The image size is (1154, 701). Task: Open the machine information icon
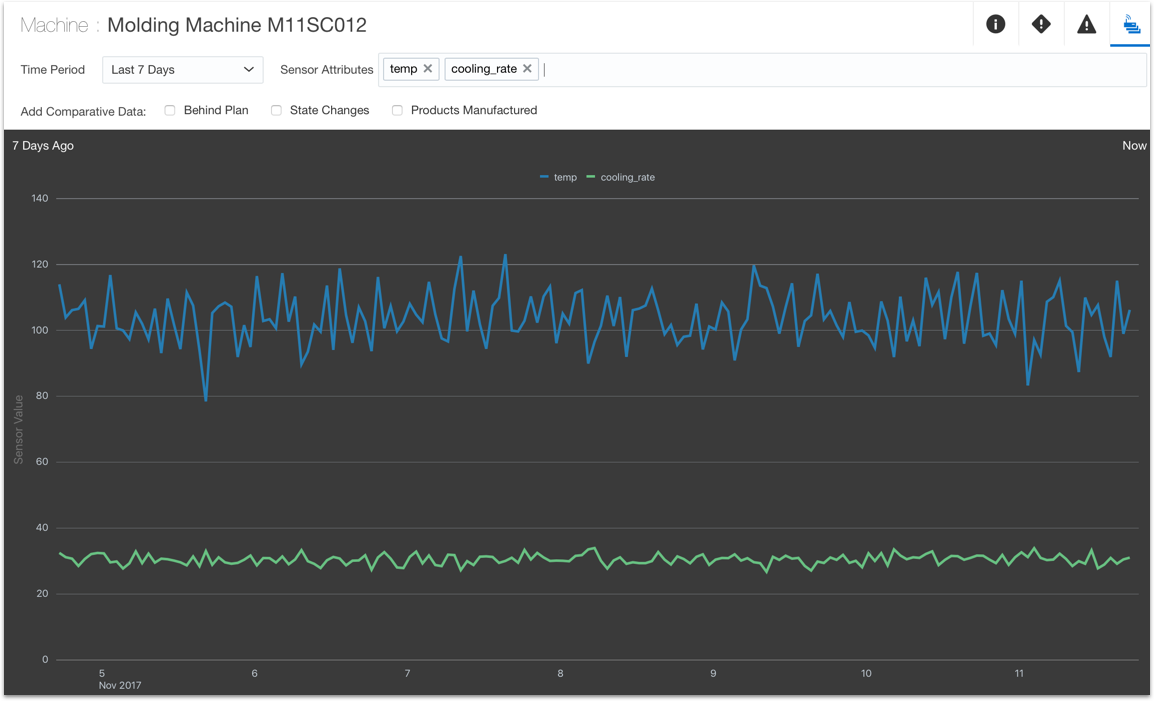tap(995, 24)
